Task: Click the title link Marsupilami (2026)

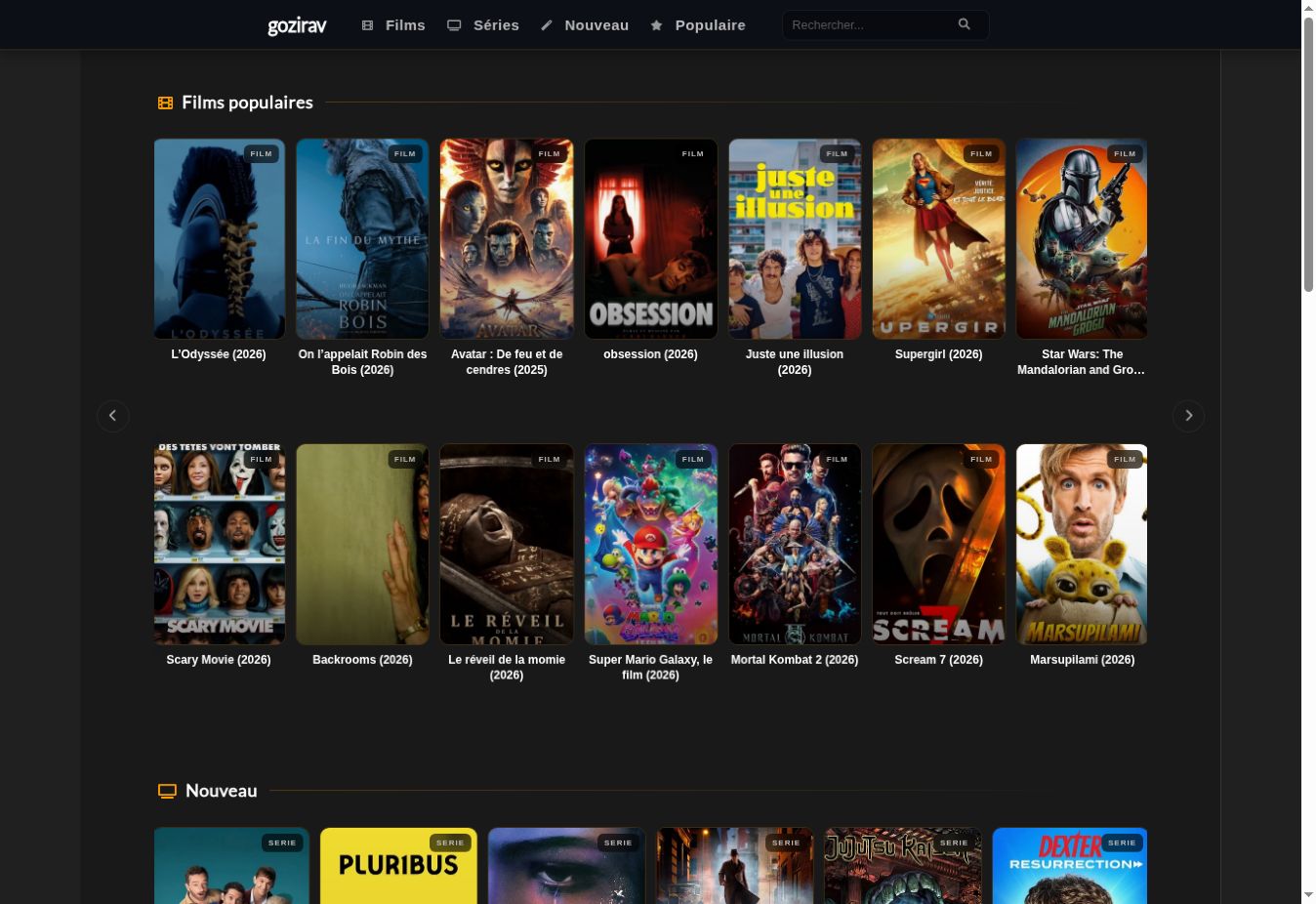Action: point(1083,660)
